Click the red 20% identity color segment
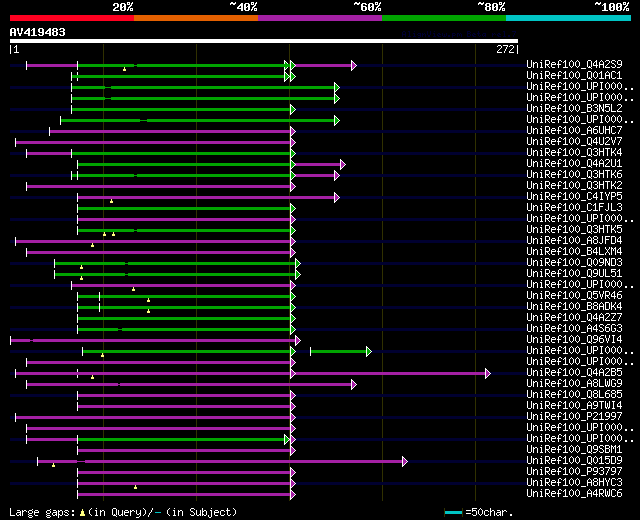Image resolution: width=640 pixels, height=520 pixels. coord(72,18)
